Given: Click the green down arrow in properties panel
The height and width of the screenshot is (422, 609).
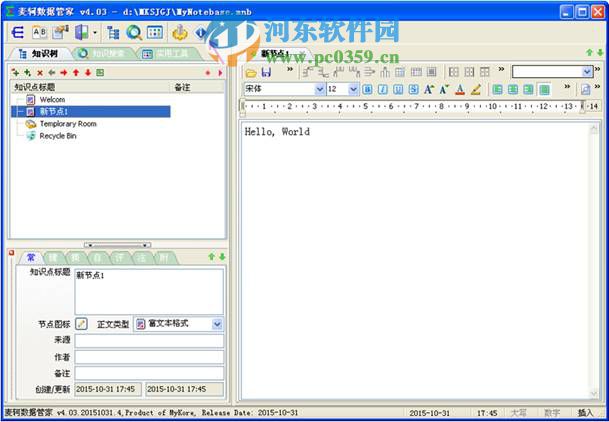Looking at the screenshot, I should tap(222, 257).
